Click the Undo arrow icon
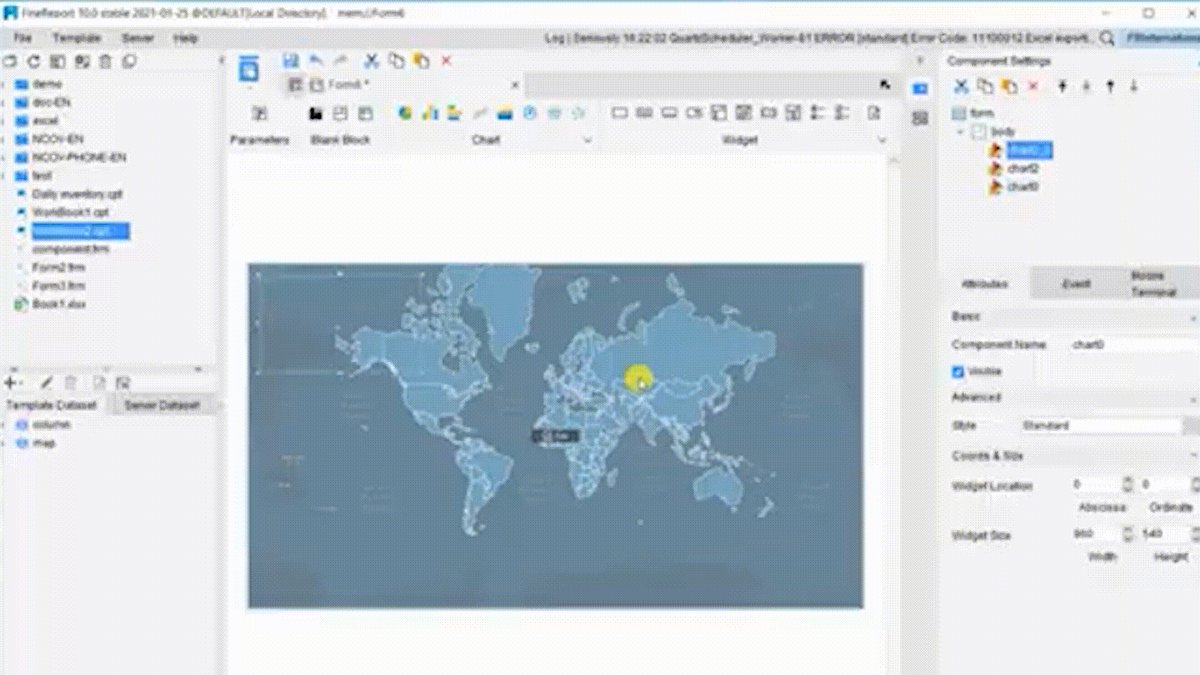The image size is (1200, 675). pyautogui.click(x=316, y=61)
